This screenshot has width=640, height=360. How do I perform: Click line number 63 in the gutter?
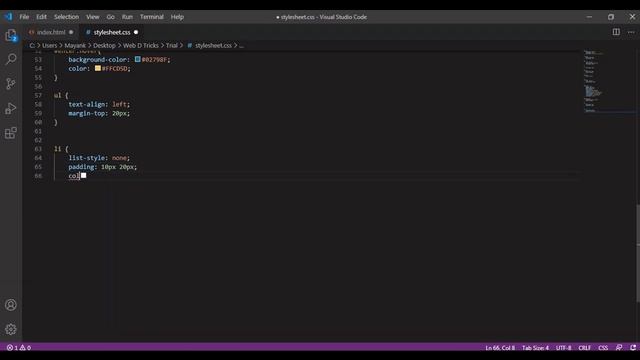[38, 149]
